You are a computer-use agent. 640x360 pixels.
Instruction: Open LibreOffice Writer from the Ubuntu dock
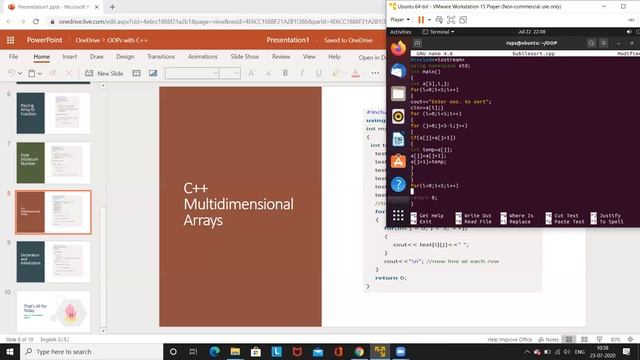pos(398,140)
